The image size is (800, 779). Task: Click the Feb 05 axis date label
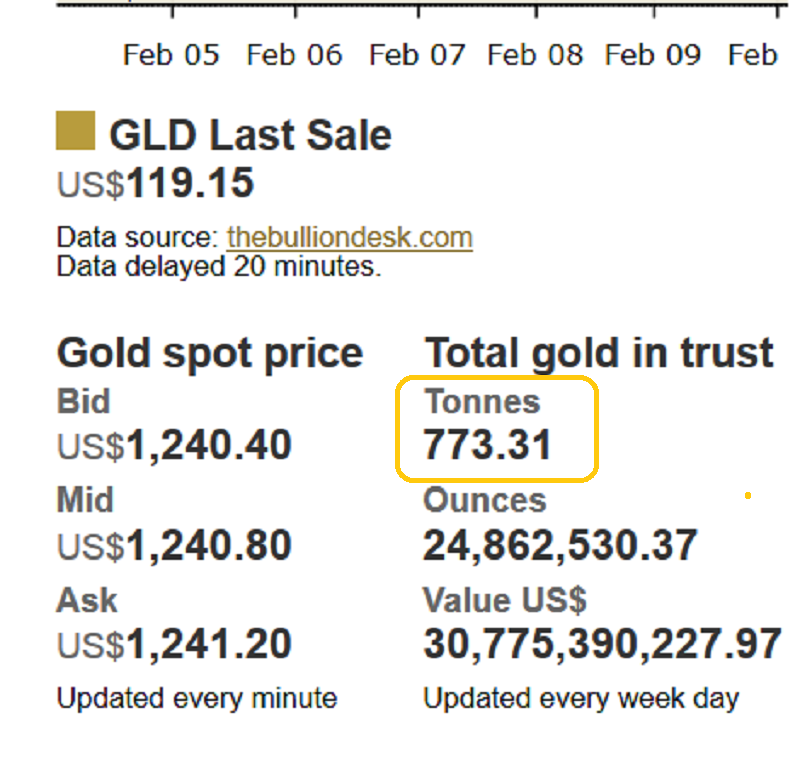coord(171,54)
